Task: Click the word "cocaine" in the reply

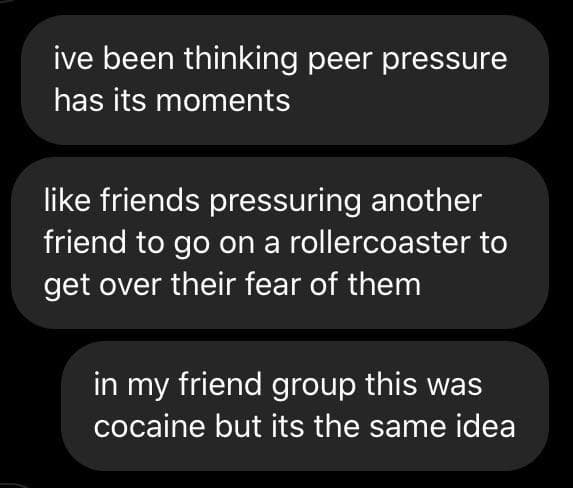Action: coord(149,427)
